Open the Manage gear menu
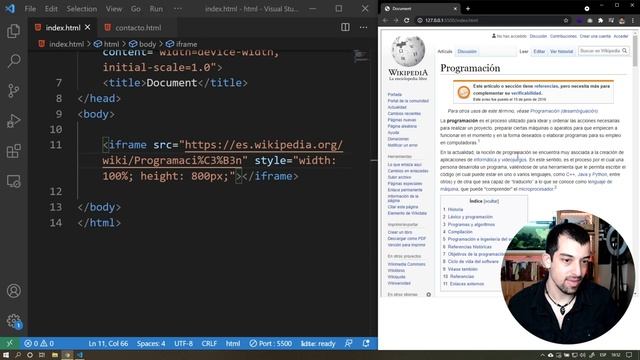The image size is (640, 360). 13,321
